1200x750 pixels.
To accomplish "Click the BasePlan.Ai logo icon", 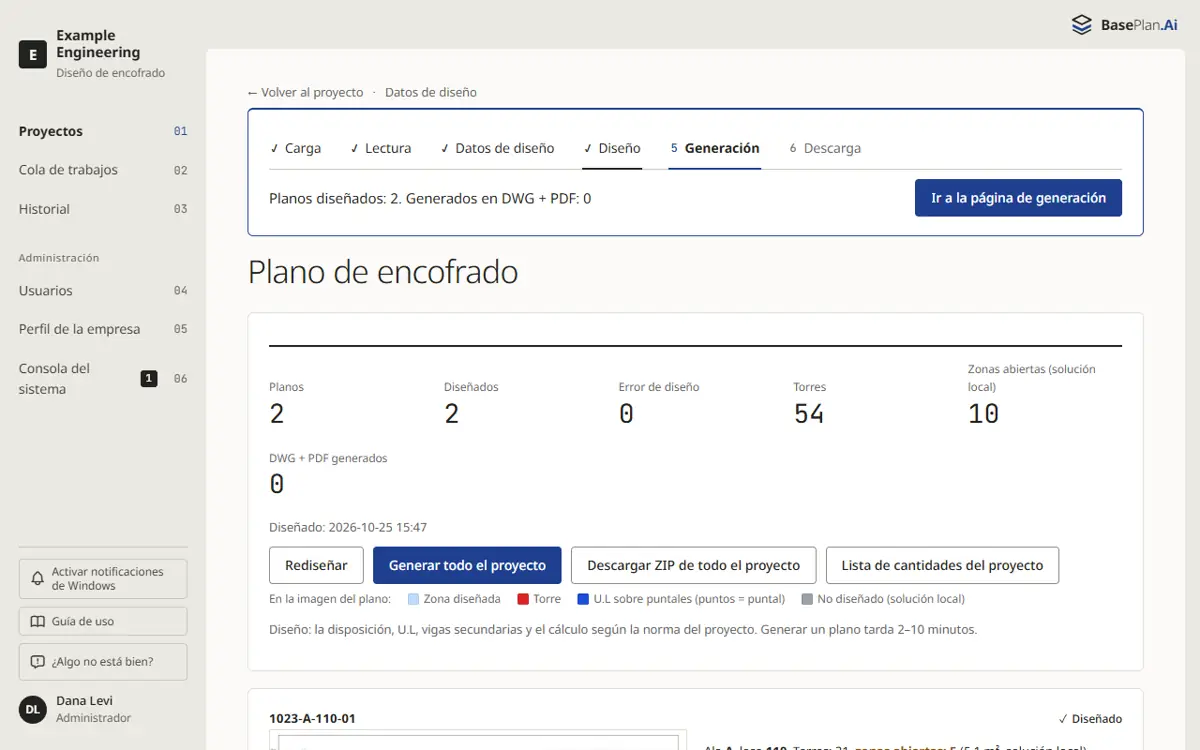I will pos(1081,25).
